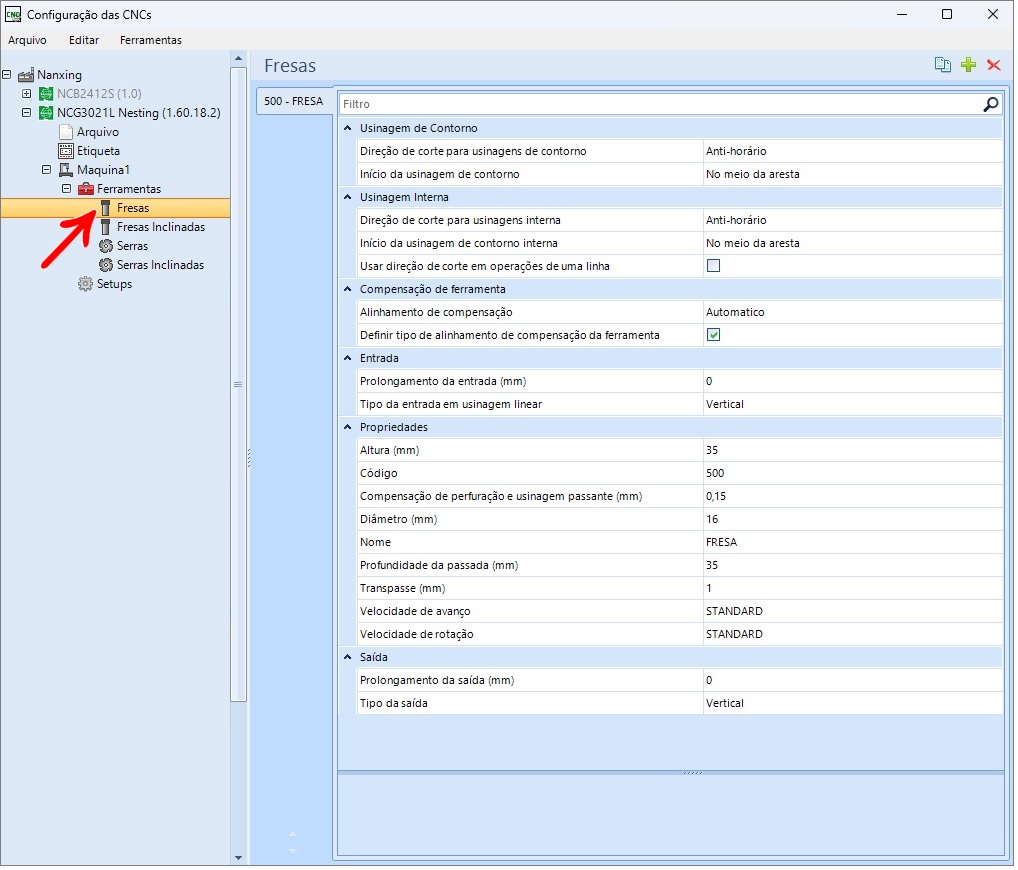Screen dimensions: 1018x870
Task: Select the 500 - FRESA tab
Action: pyautogui.click(x=295, y=102)
